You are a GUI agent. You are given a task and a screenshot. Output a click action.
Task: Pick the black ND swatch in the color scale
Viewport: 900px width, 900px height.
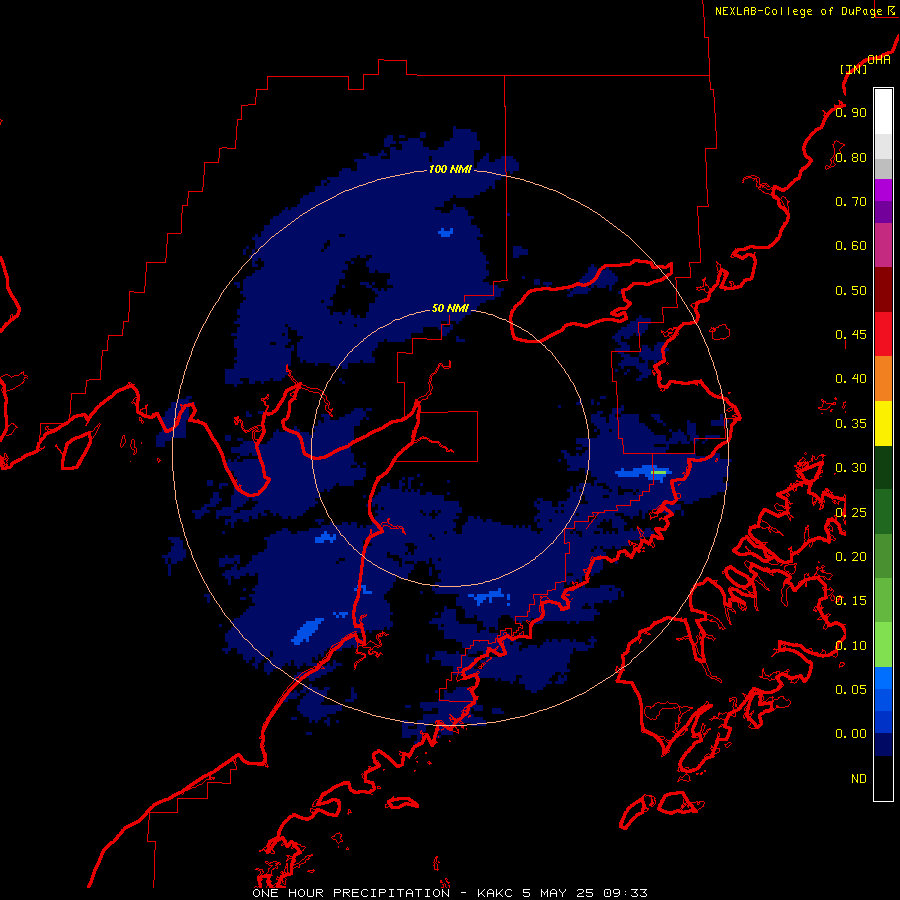883,778
